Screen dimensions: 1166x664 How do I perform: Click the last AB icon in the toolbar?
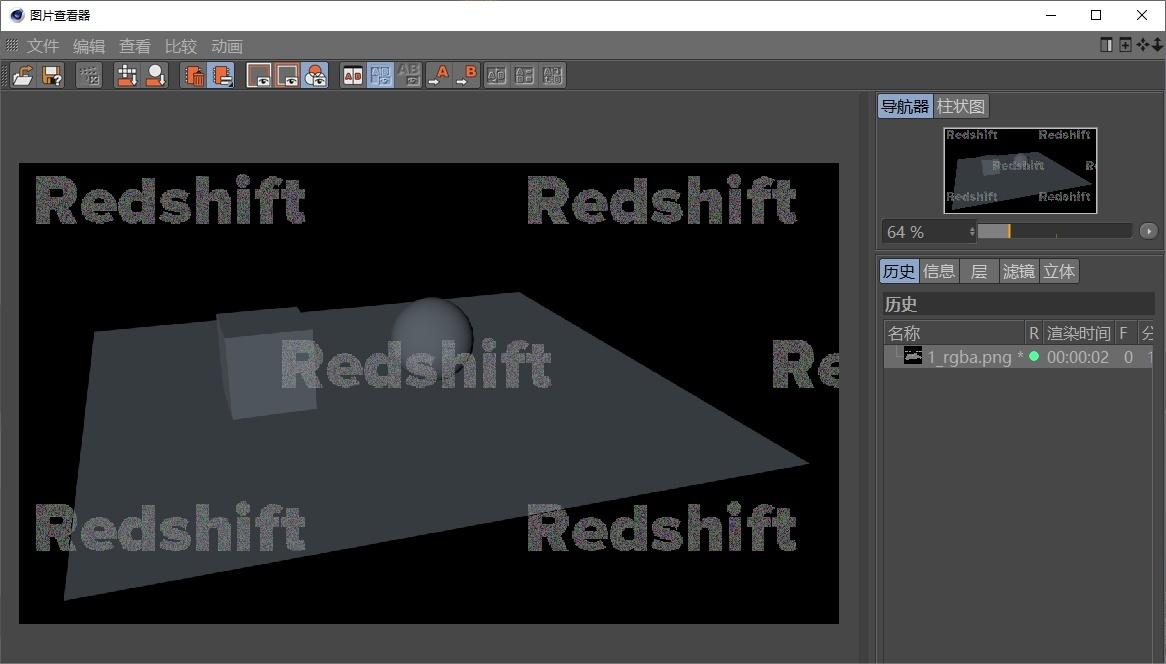click(553, 75)
